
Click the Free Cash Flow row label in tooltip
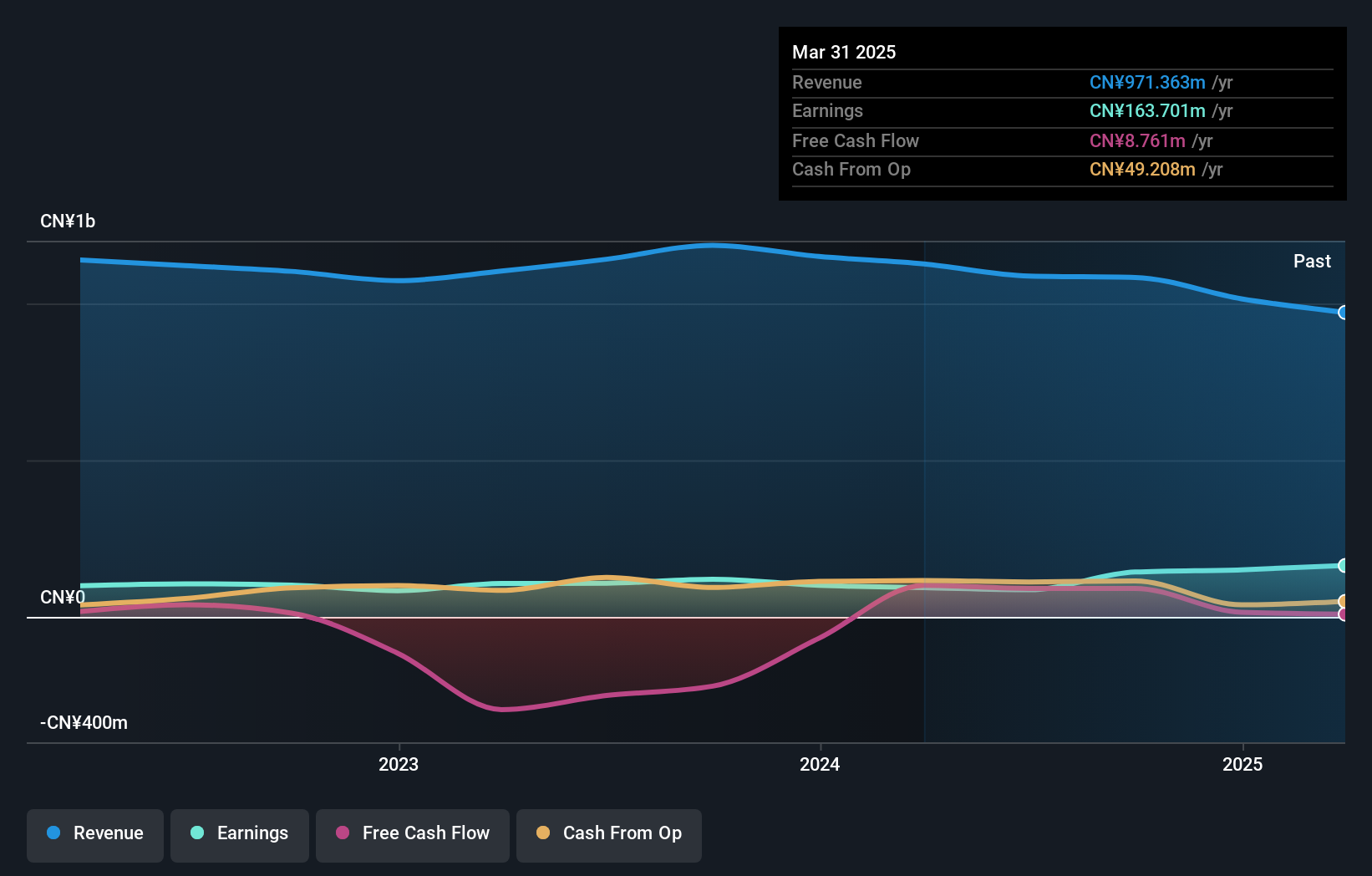(x=856, y=141)
